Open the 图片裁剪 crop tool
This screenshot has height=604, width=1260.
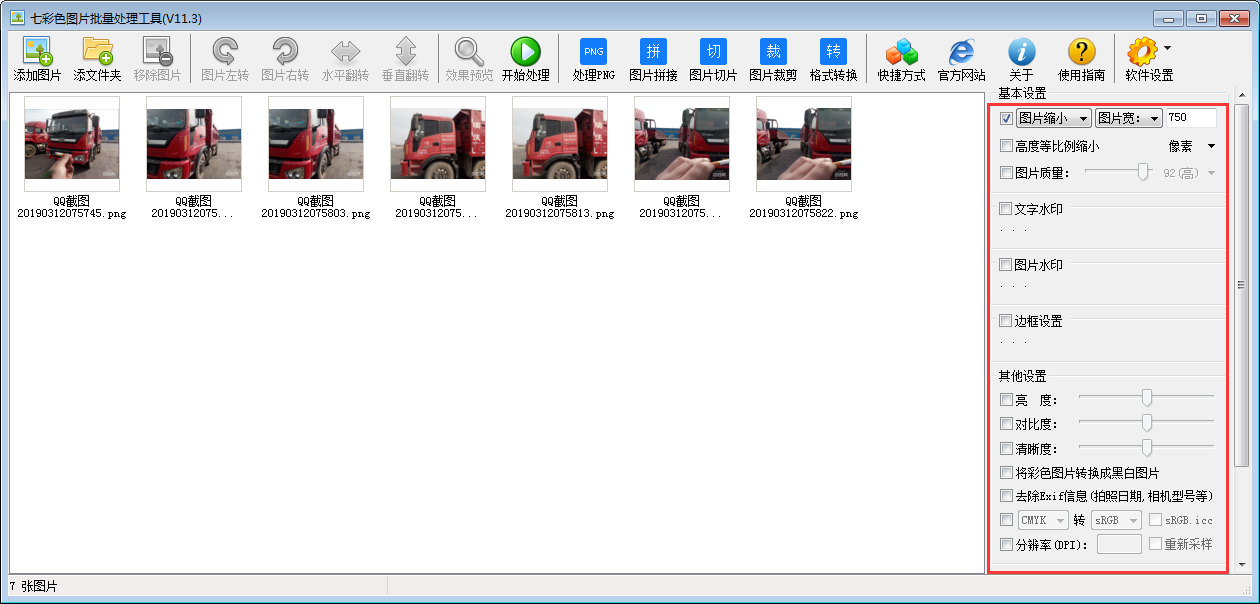773,53
